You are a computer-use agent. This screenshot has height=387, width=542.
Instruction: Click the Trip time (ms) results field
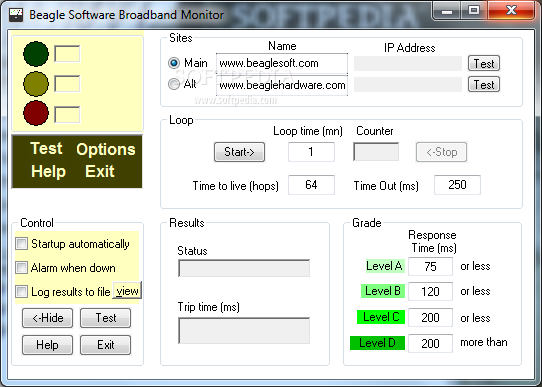tap(244, 331)
